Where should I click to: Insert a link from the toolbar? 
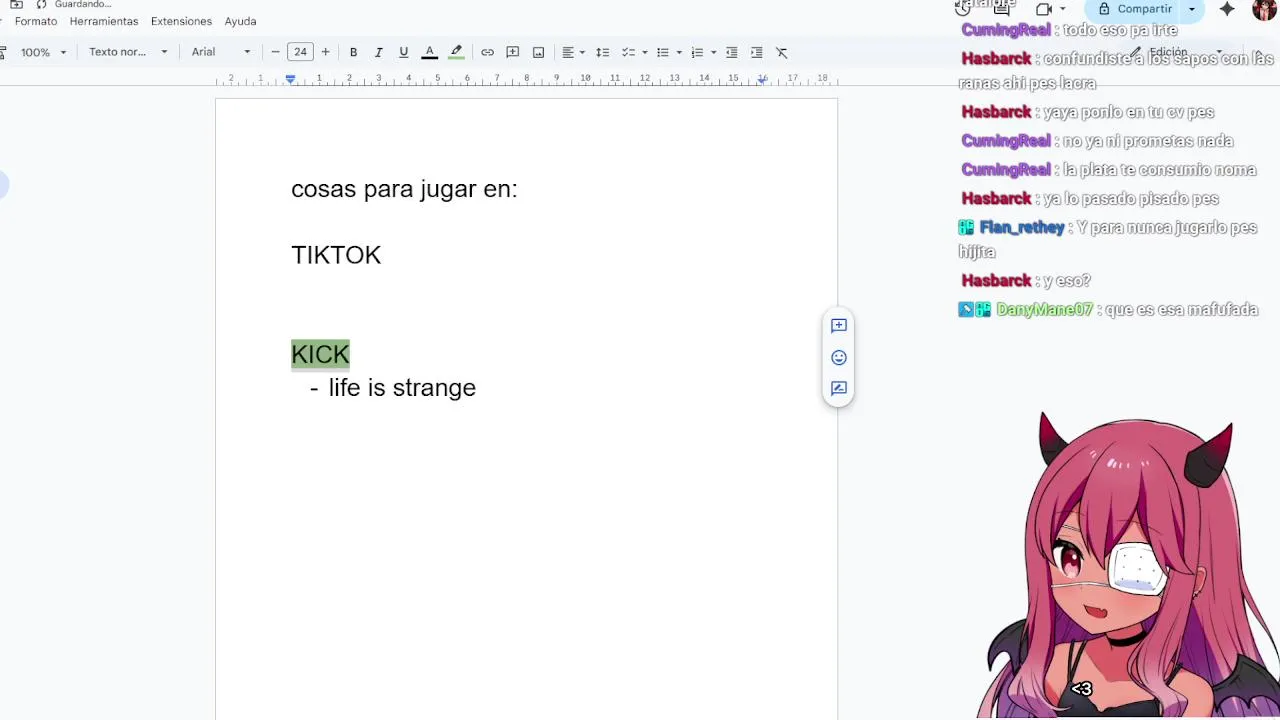487,52
